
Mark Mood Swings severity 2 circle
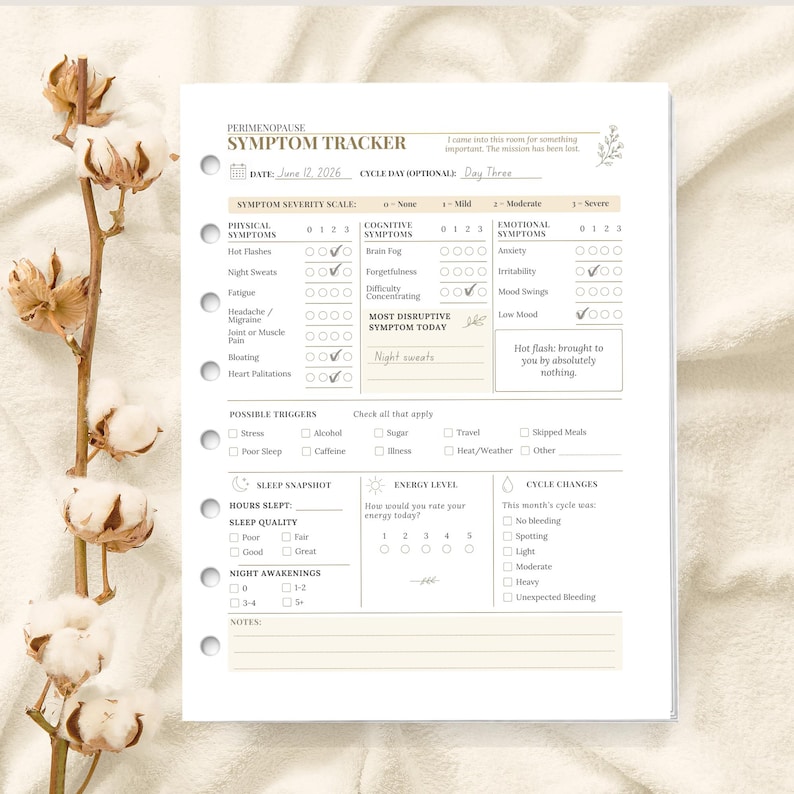click(605, 292)
